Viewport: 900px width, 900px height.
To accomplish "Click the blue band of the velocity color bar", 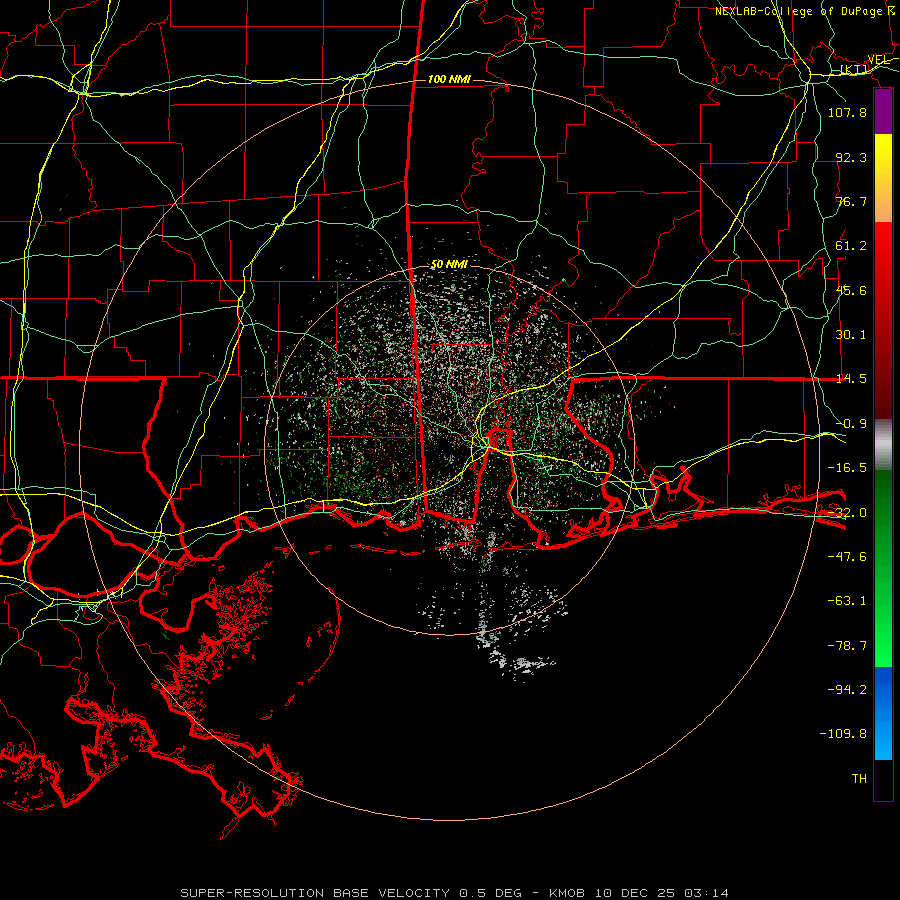I will [883, 713].
